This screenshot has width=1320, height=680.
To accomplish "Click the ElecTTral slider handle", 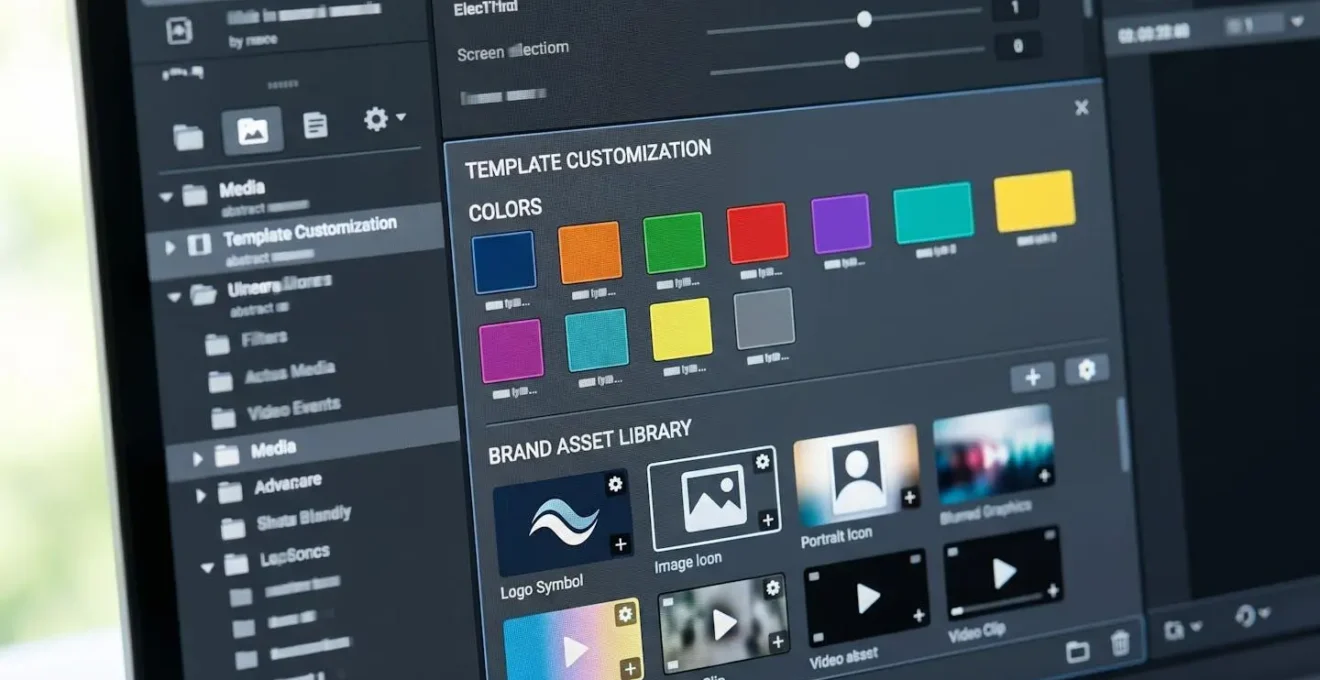I will pyautogui.click(x=864, y=19).
